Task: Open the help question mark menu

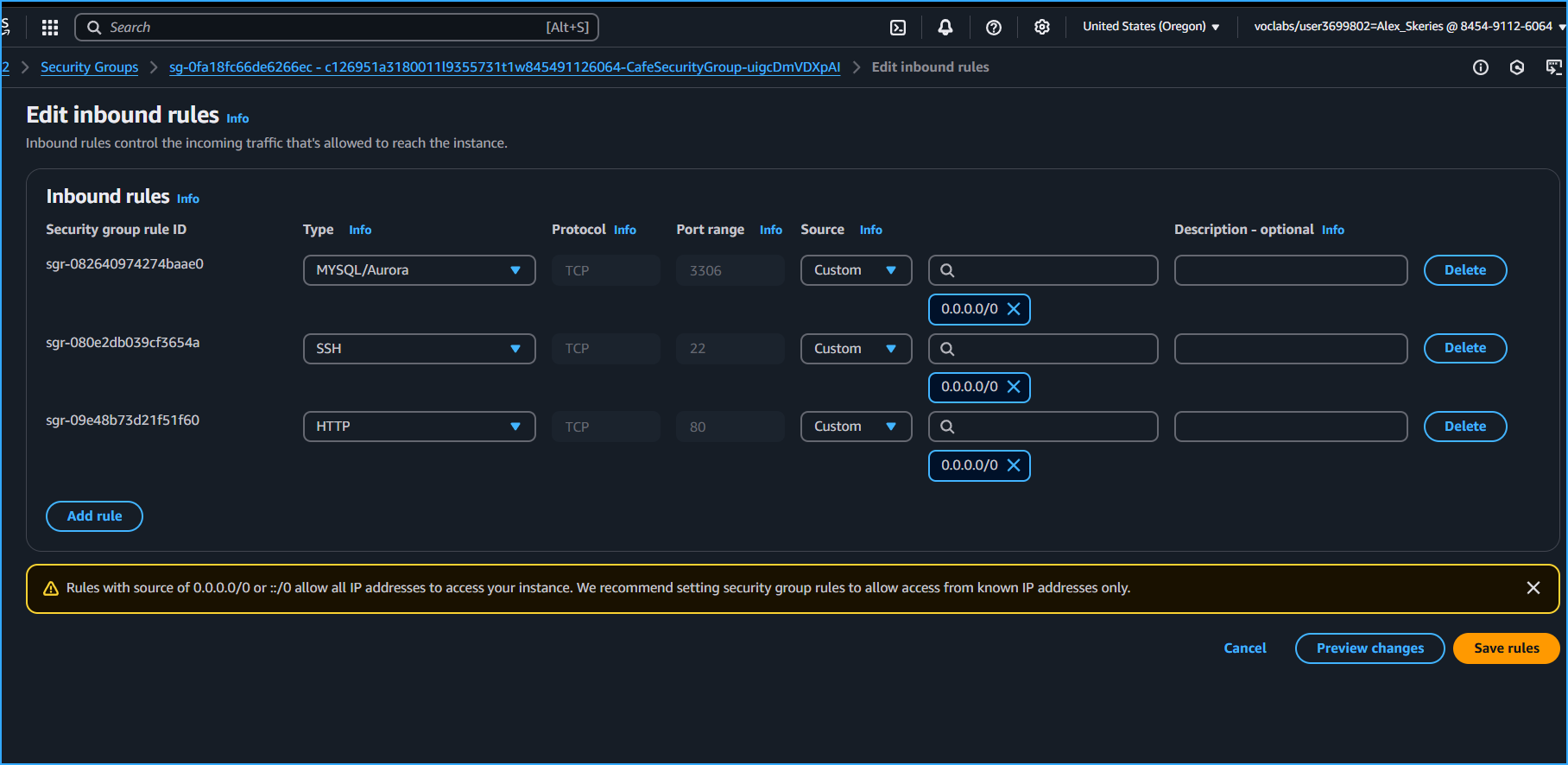Action: click(x=994, y=28)
